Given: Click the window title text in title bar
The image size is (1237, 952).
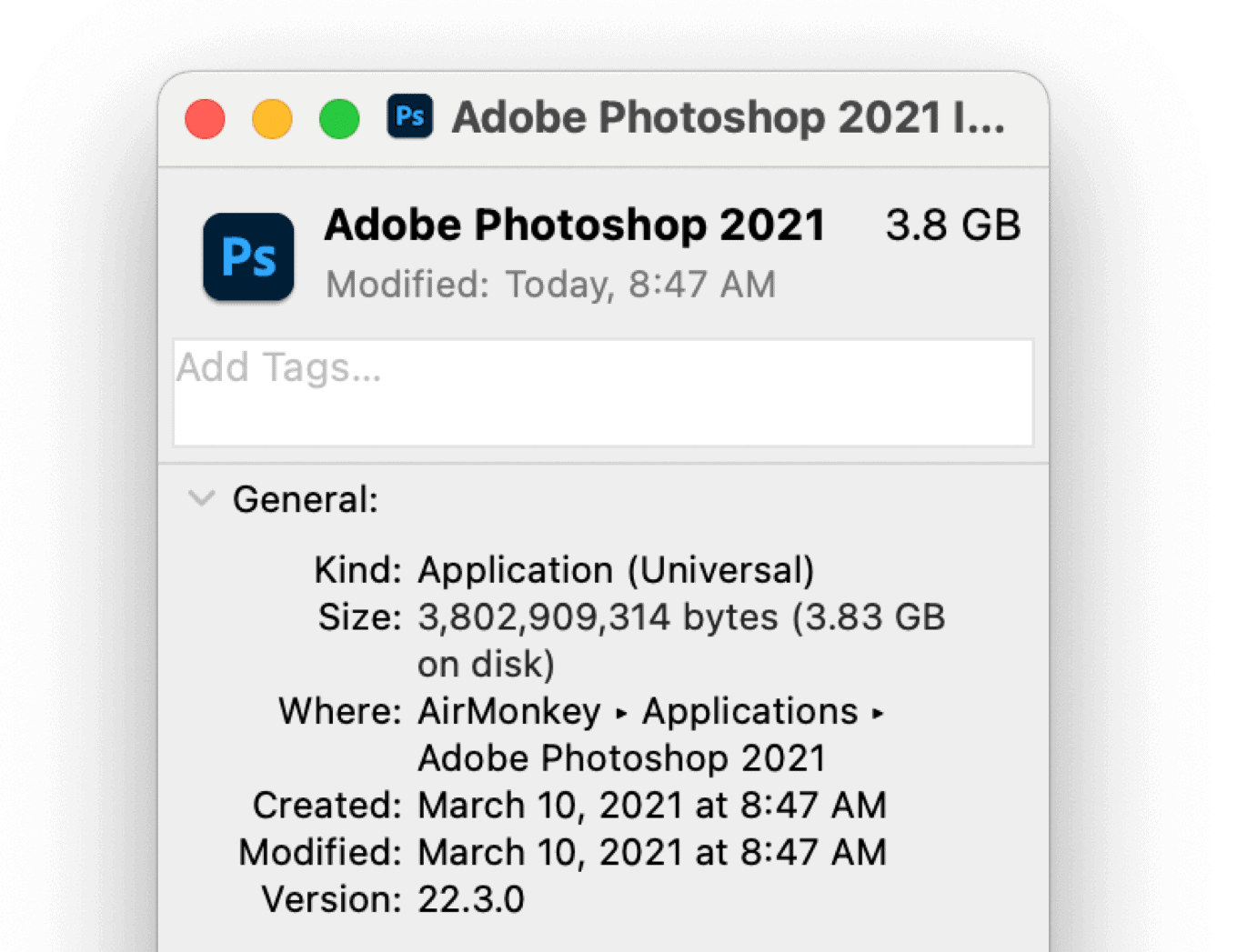Looking at the screenshot, I should click(x=728, y=117).
